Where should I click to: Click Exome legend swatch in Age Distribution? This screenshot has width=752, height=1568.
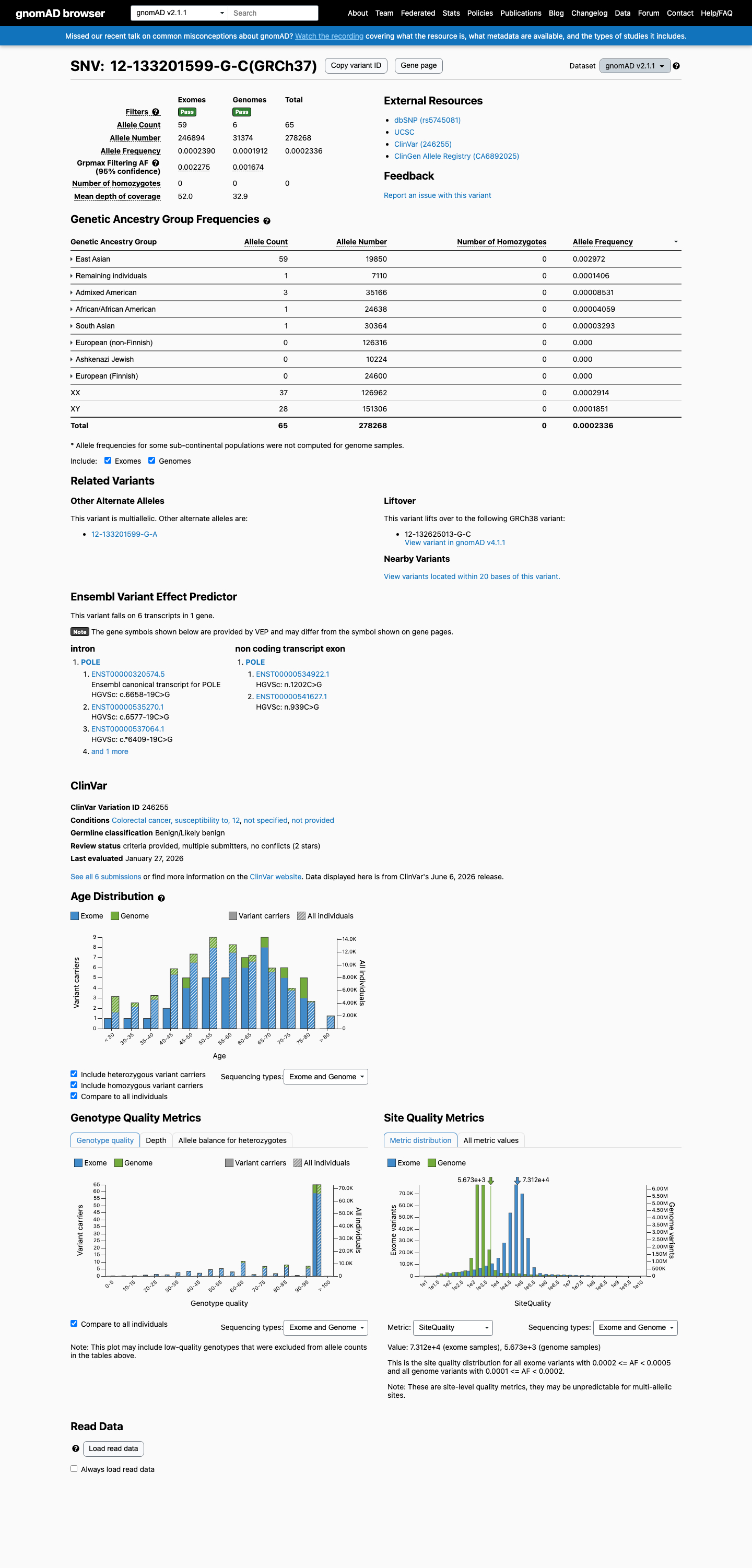75,916
